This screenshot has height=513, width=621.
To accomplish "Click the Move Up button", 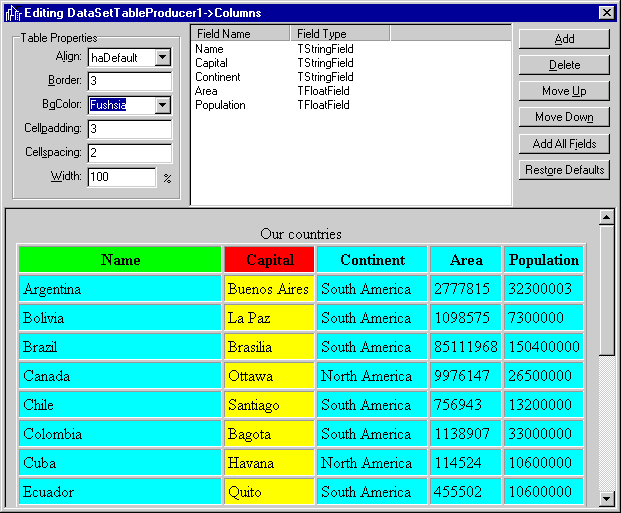I will point(564,91).
